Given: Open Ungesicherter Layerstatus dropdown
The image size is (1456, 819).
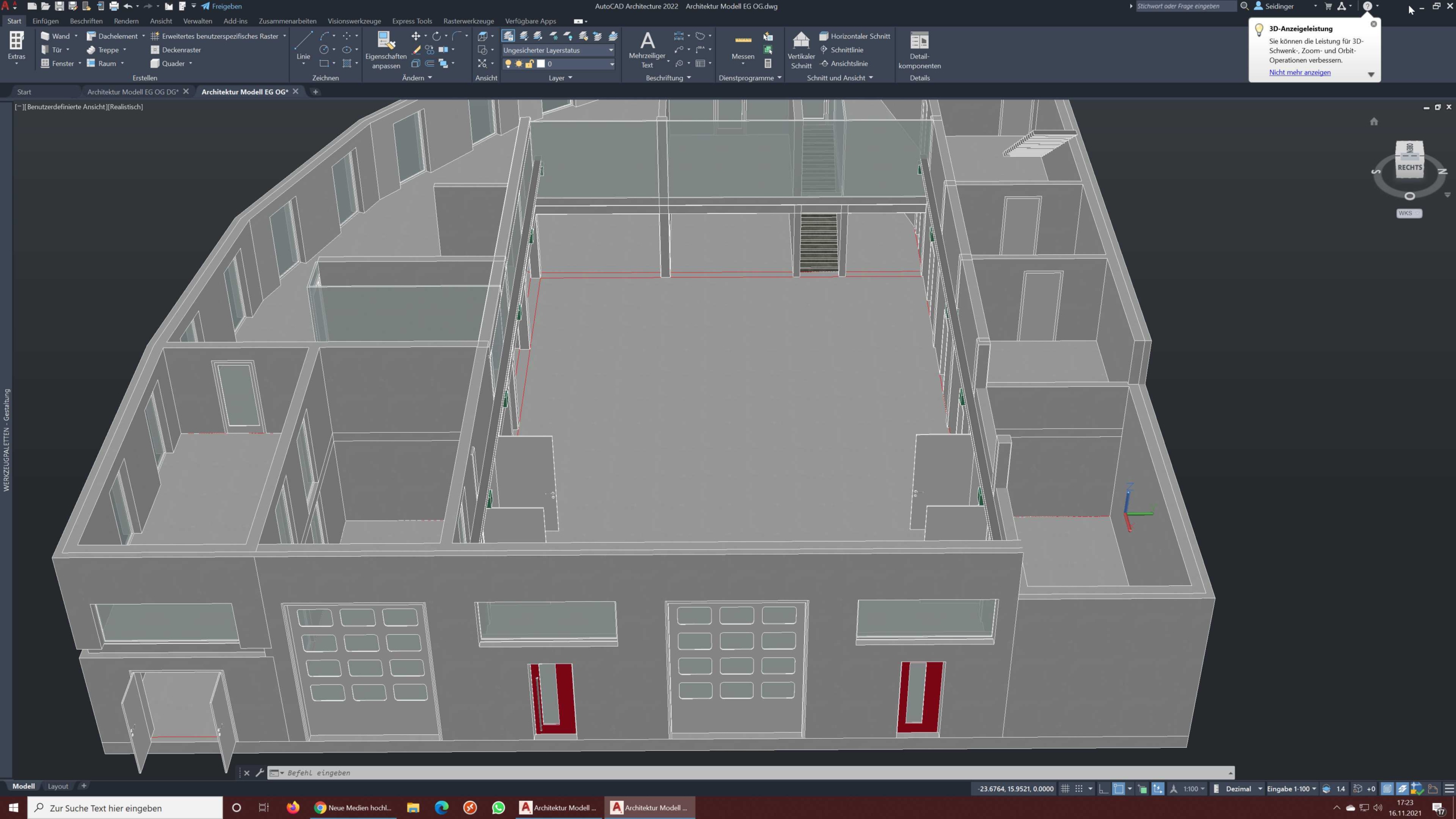Looking at the screenshot, I should point(558,50).
